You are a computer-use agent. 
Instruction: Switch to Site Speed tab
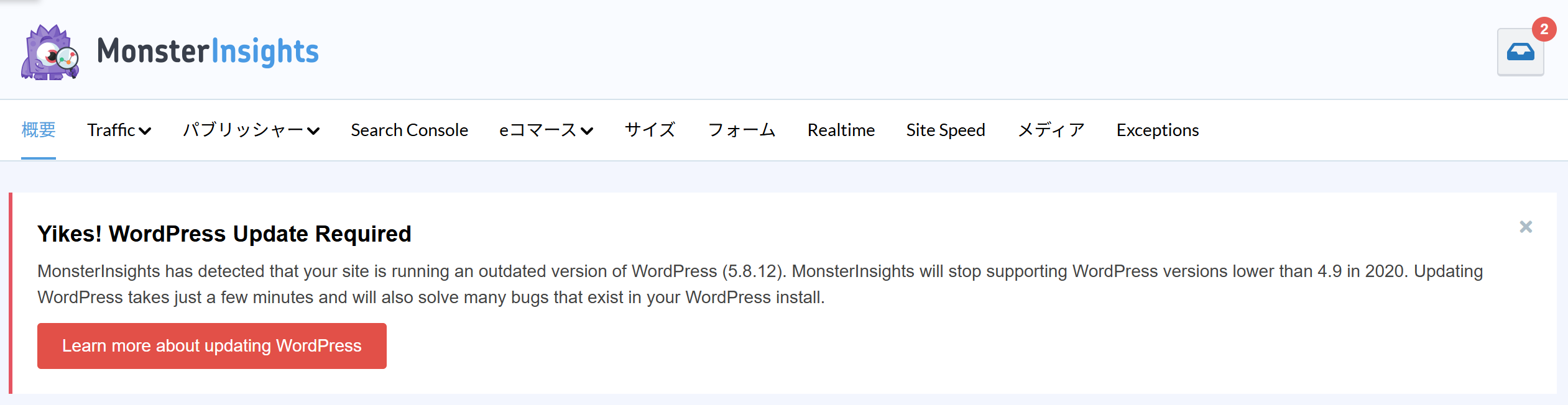(x=945, y=130)
